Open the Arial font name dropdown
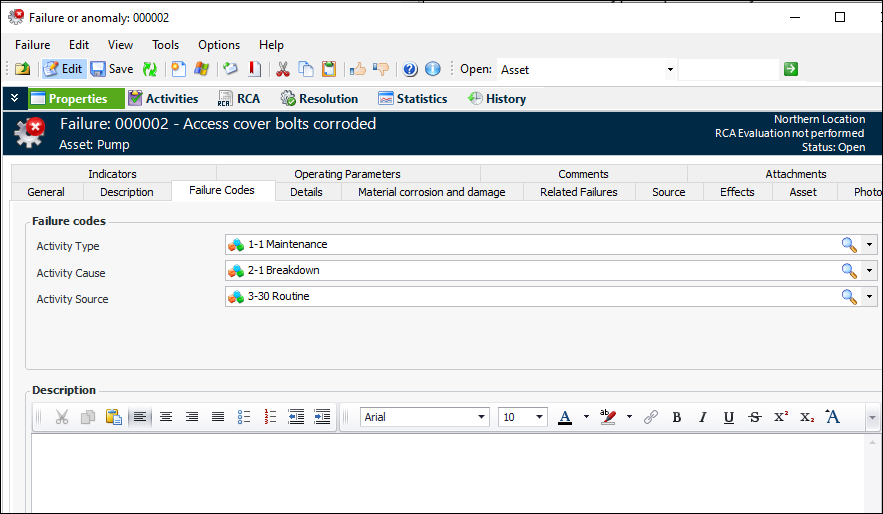Image resolution: width=883 pixels, height=514 pixels. (481, 417)
